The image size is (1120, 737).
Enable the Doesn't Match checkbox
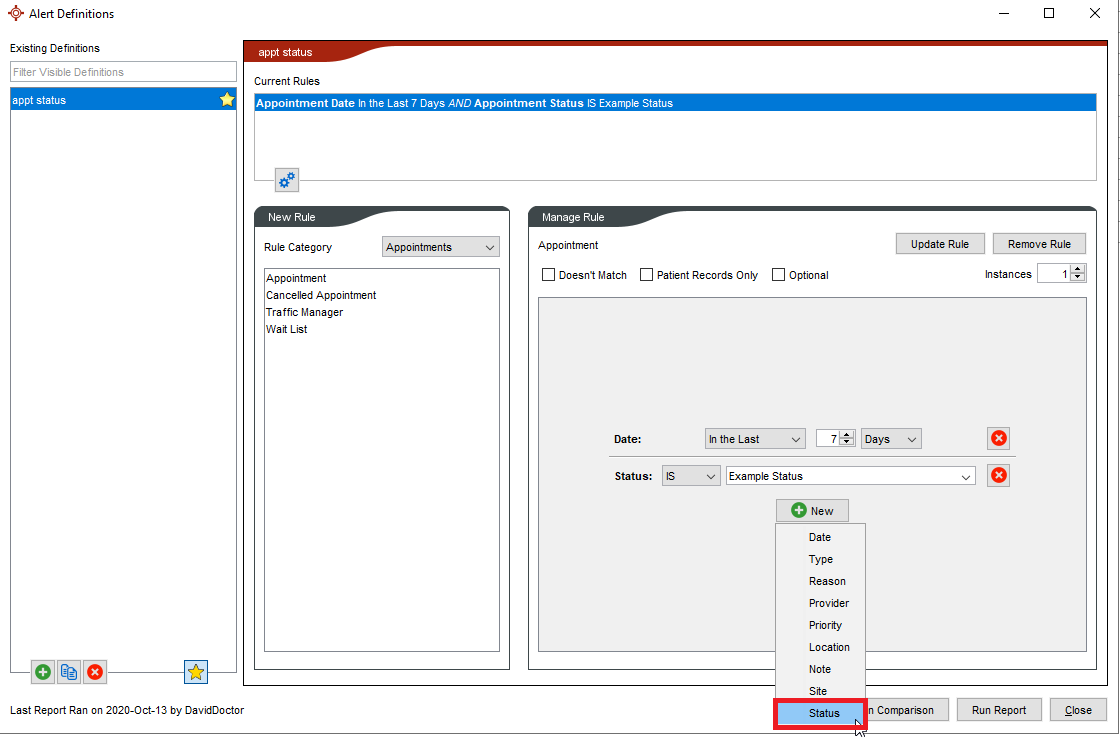pos(548,275)
